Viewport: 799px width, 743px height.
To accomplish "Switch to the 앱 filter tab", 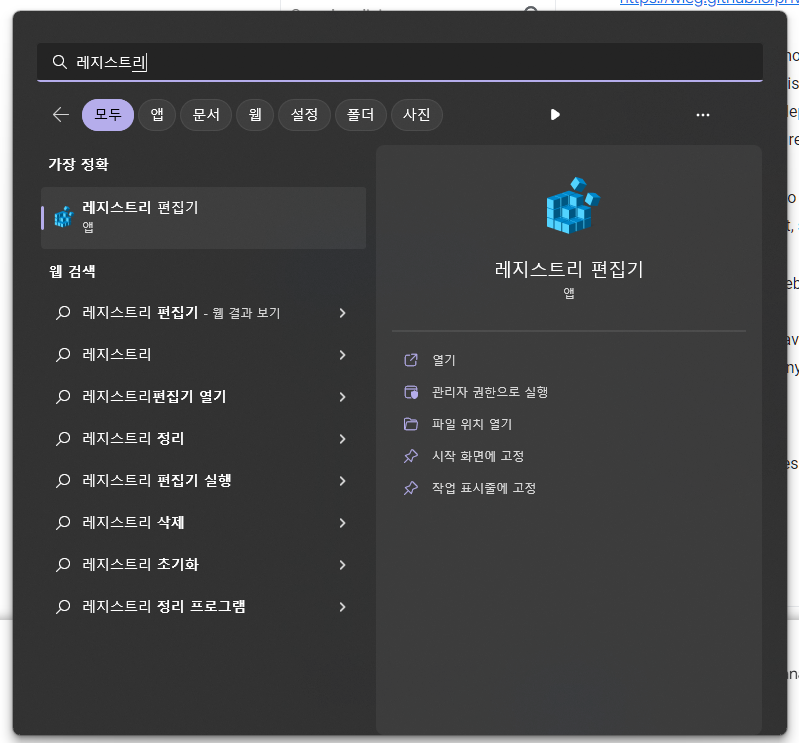I will (x=157, y=115).
